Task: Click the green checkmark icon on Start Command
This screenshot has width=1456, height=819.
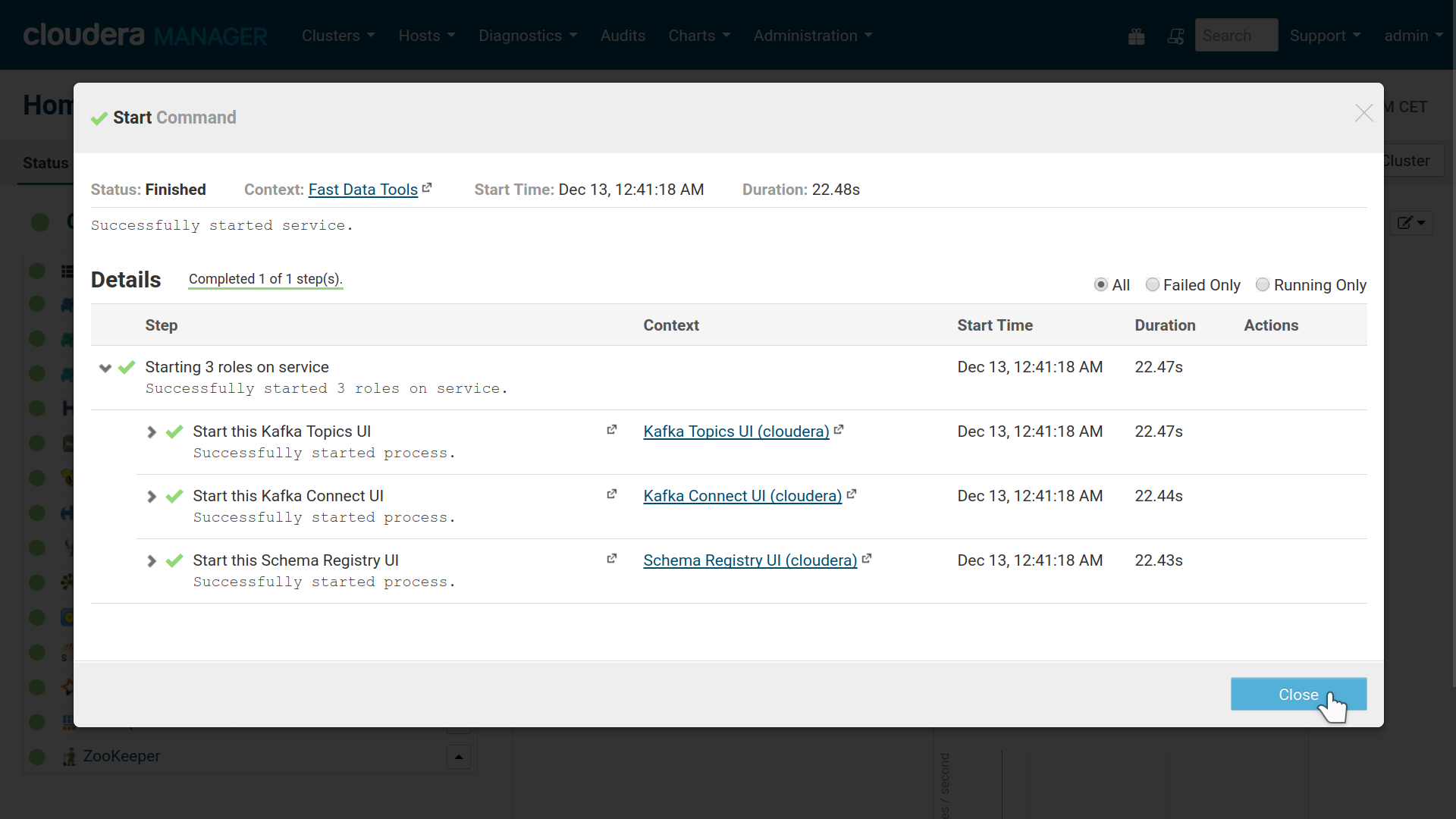Action: point(98,117)
